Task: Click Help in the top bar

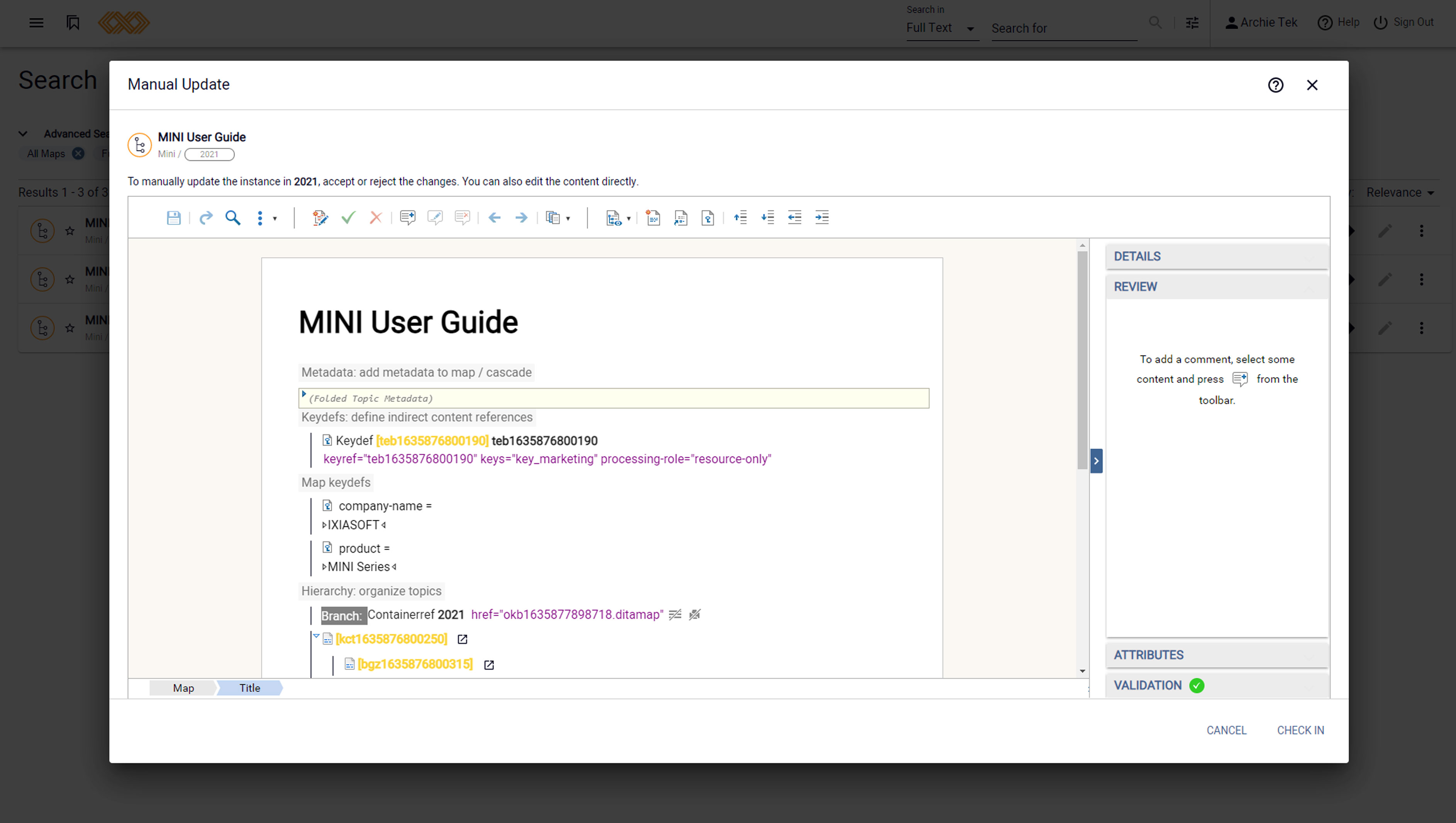Action: [1338, 23]
